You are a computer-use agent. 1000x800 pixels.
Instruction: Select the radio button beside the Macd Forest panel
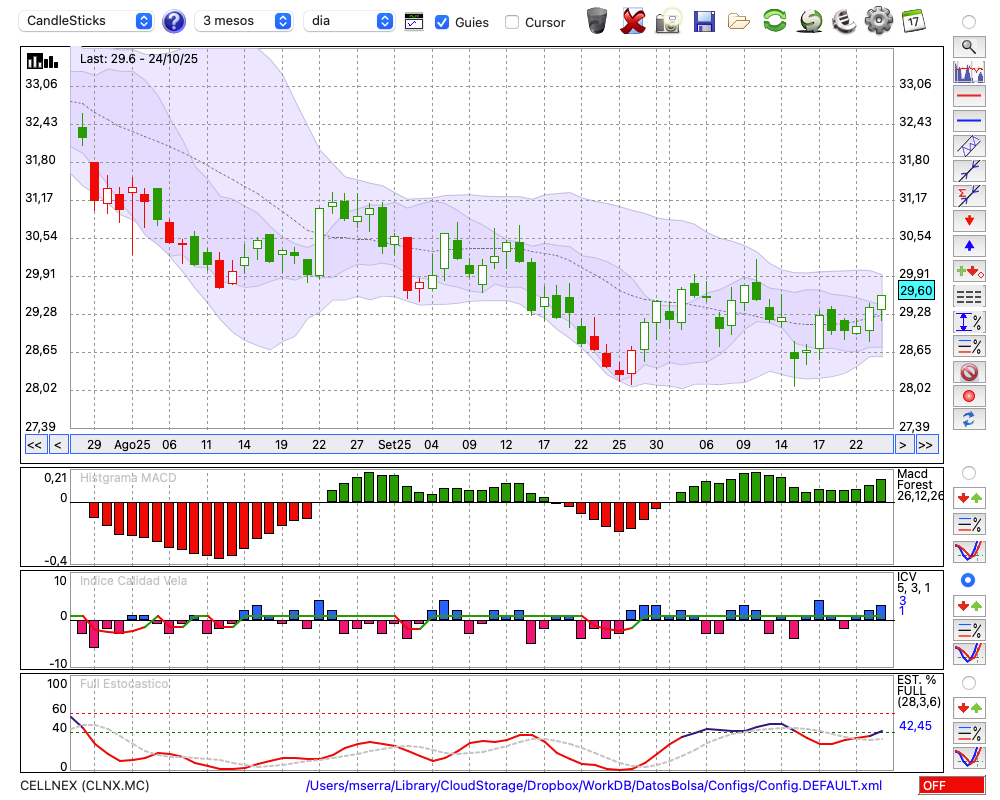click(x=968, y=472)
